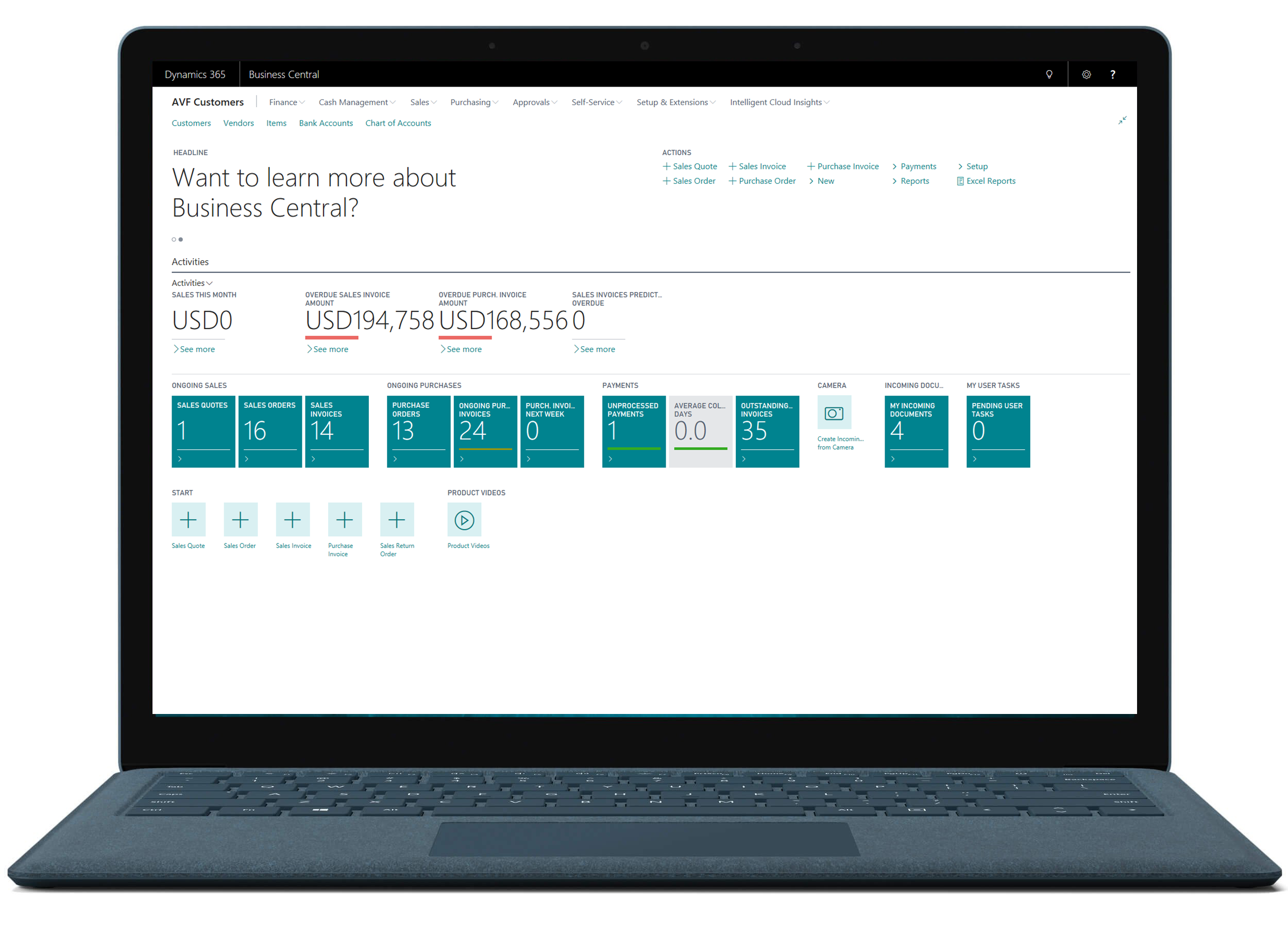Open Purch. Invoices Next Week tile
1288x936 pixels.
click(552, 432)
